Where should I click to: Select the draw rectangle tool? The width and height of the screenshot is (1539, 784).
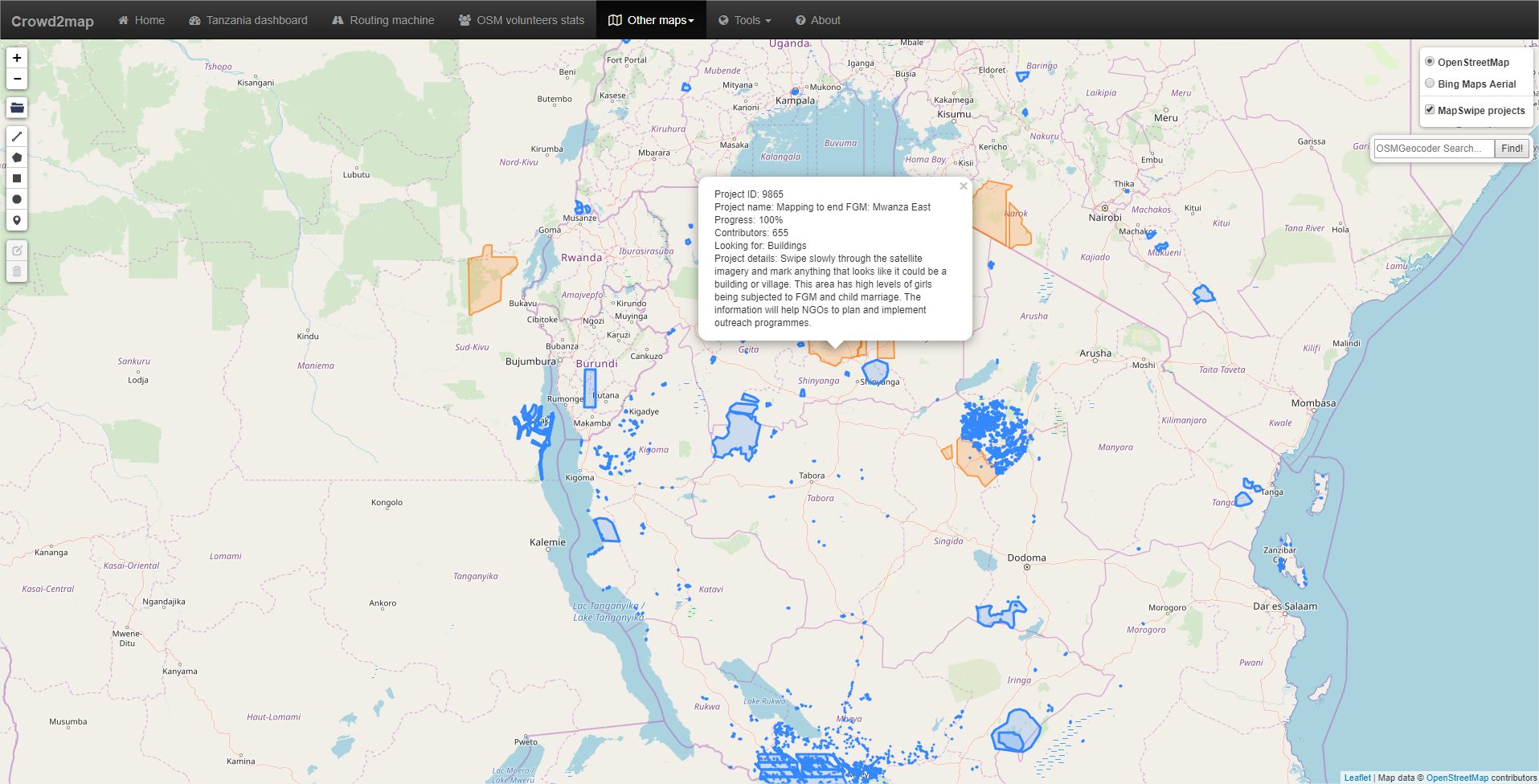click(17, 178)
